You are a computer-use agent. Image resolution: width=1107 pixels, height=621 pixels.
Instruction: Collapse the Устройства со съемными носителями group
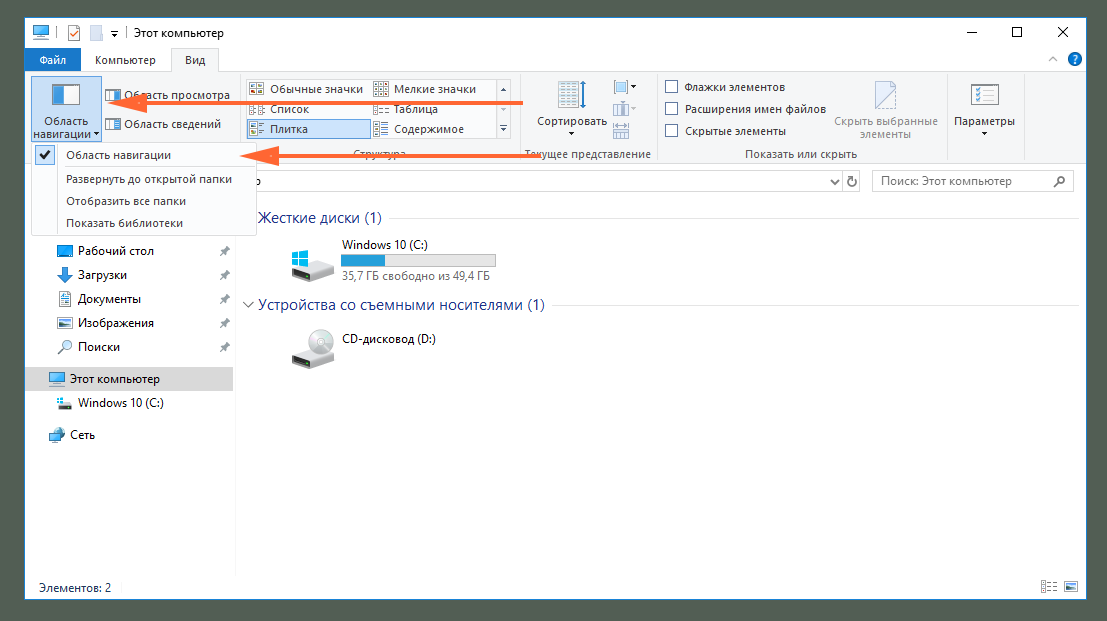tap(248, 305)
